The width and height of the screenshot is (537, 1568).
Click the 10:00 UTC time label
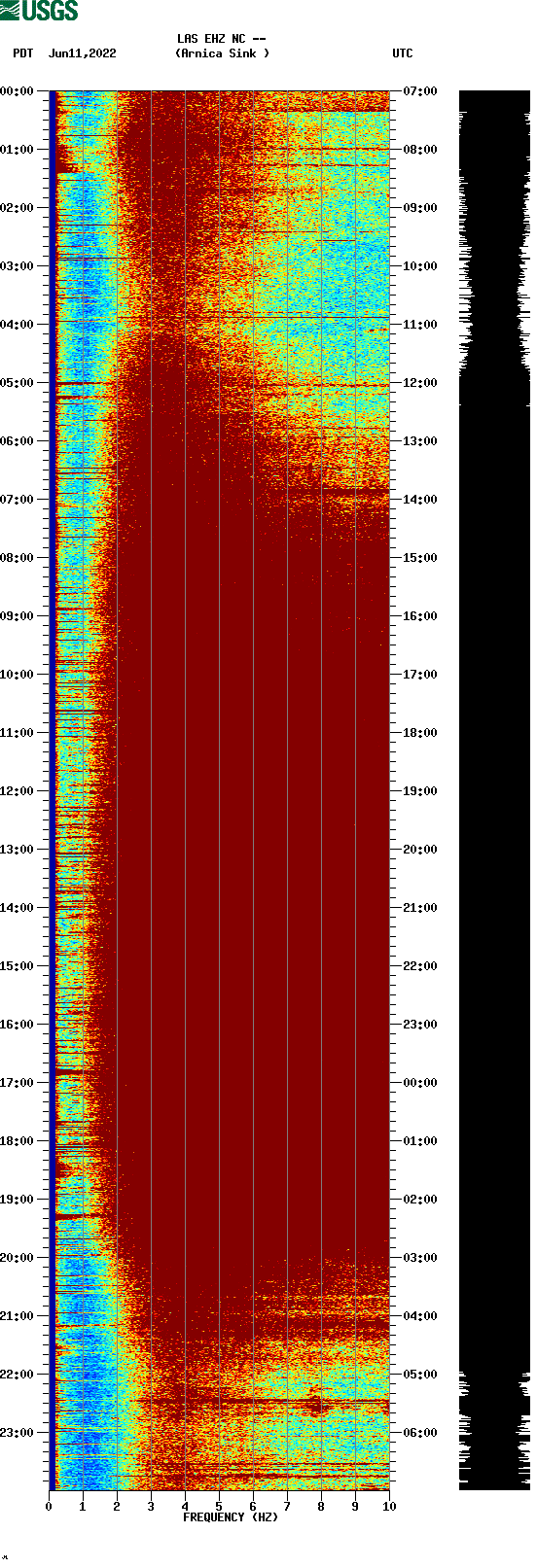coord(420,266)
